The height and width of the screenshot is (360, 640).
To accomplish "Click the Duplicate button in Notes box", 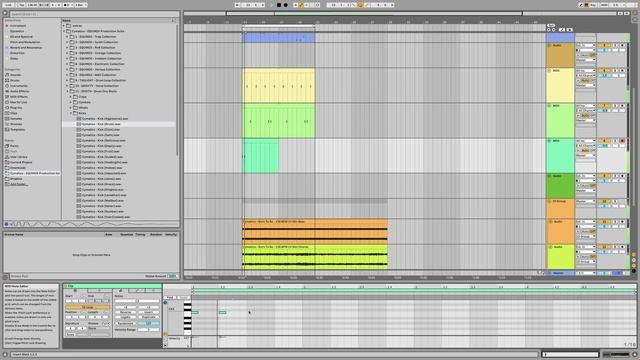I will pos(149,317).
